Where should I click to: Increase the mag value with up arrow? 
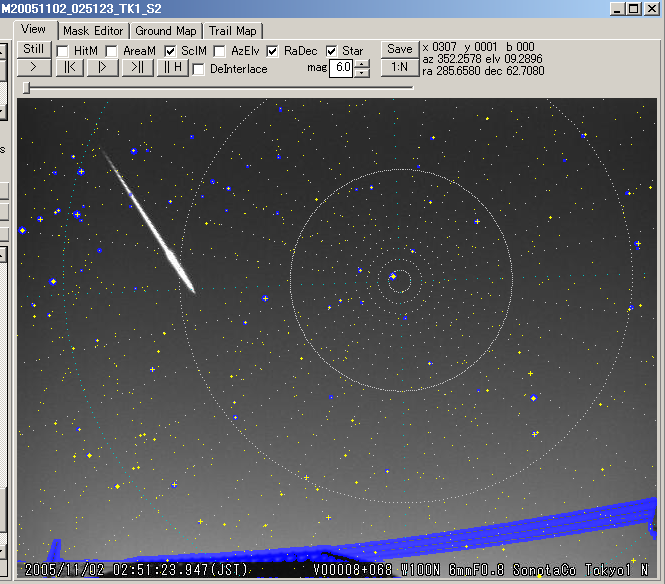[362, 63]
